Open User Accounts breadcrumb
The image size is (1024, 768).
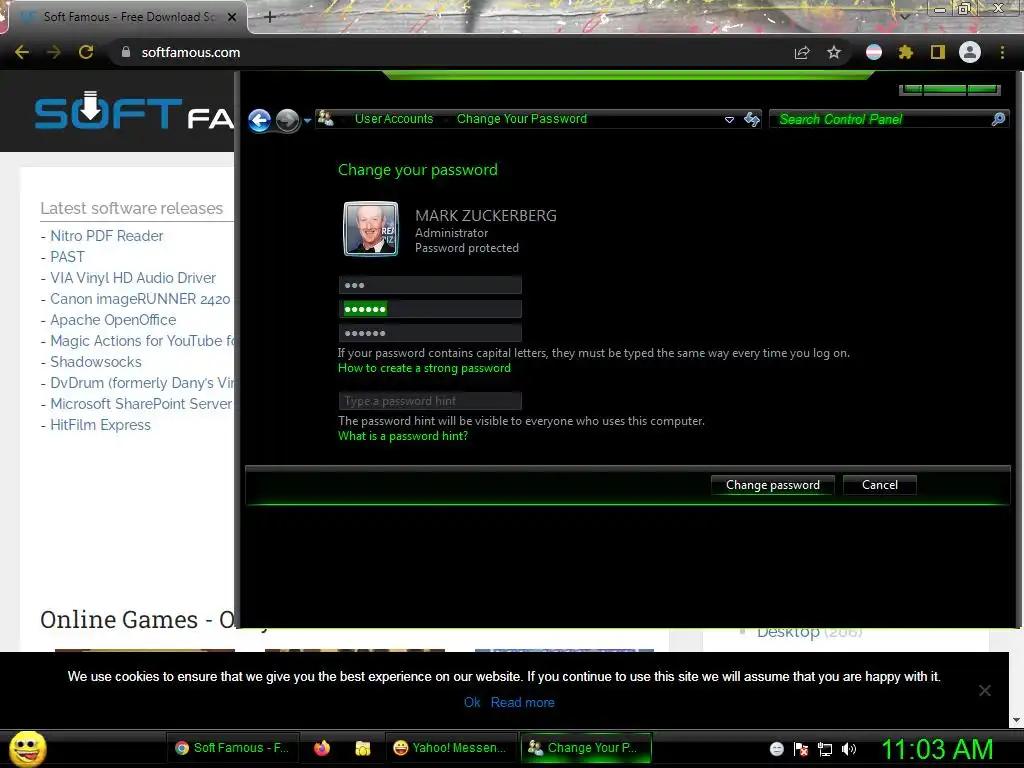(394, 119)
